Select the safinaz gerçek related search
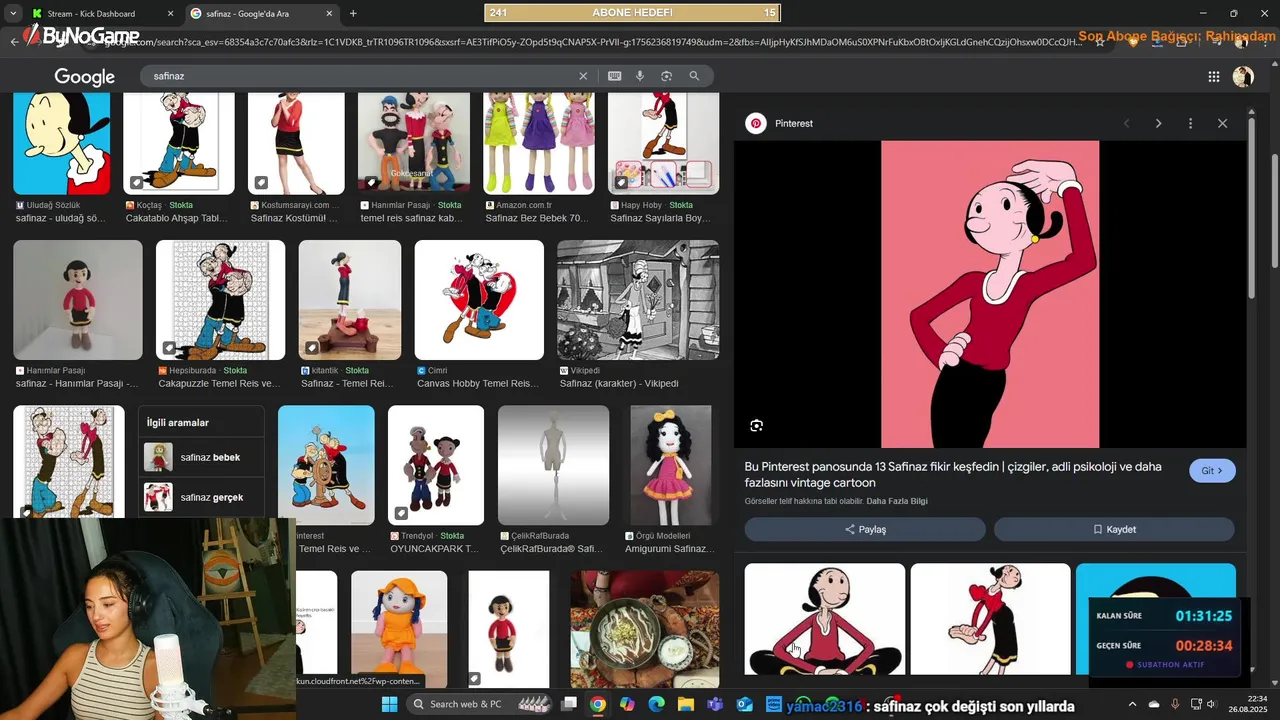Image resolution: width=1280 pixels, height=720 pixels. (201, 497)
